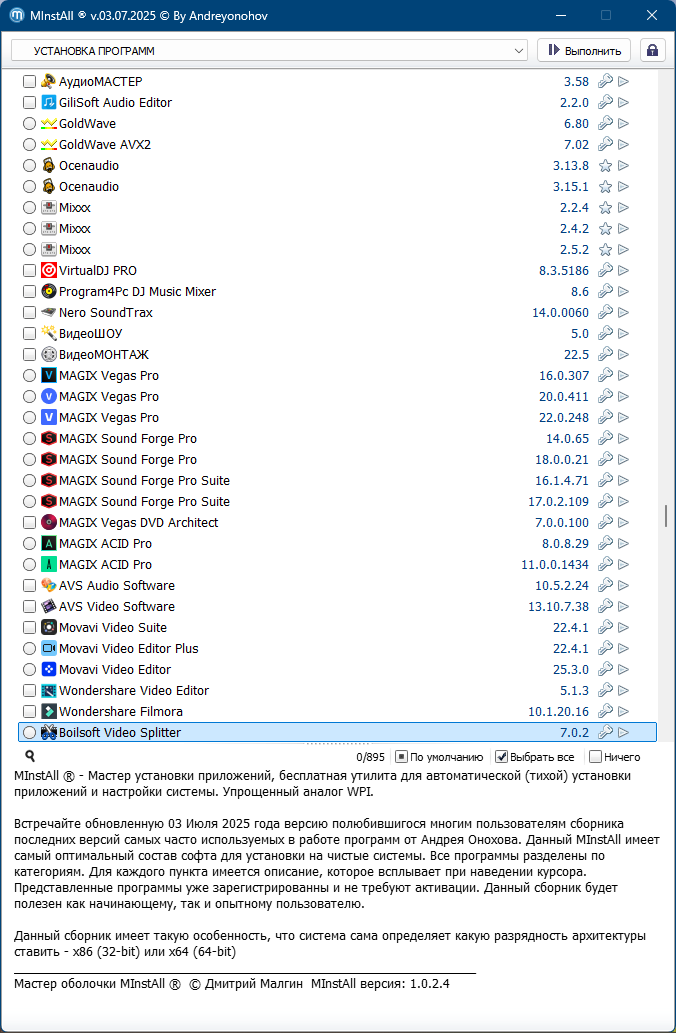Click the play arrow for Sound Forge Pro Suite 17.0.2.109
The width and height of the screenshot is (676, 1033).
pos(623,502)
